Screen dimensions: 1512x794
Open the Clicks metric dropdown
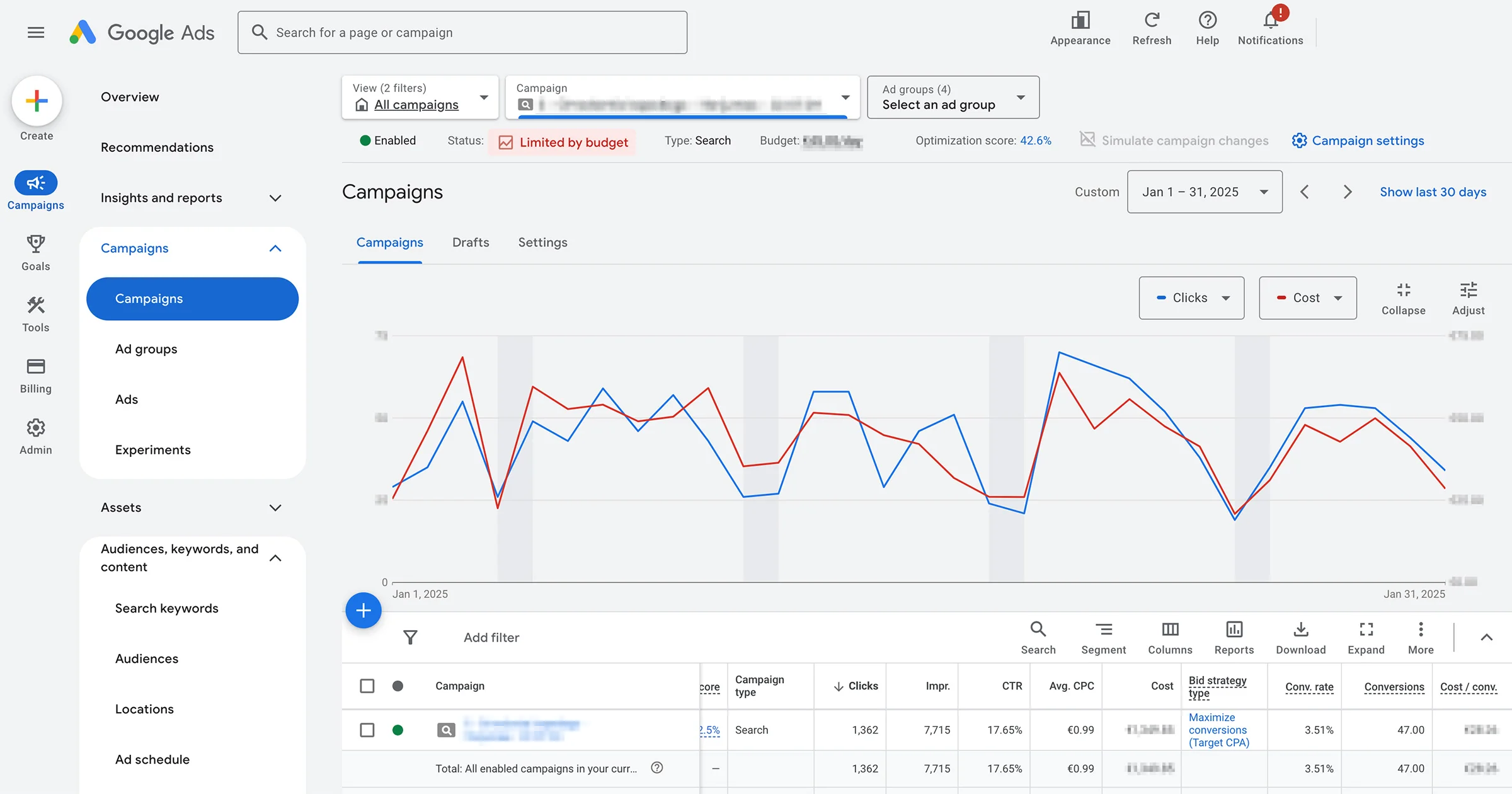click(x=1191, y=298)
